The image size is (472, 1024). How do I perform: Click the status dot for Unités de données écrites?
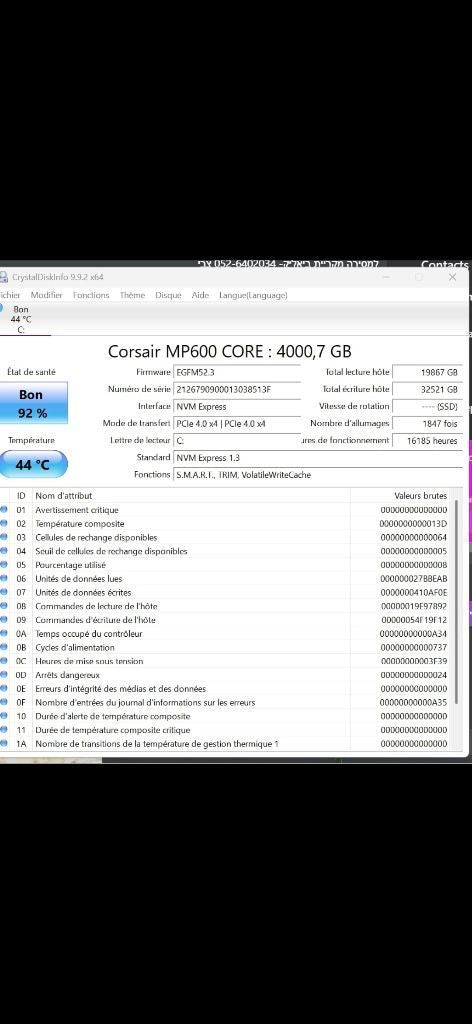click(4, 592)
